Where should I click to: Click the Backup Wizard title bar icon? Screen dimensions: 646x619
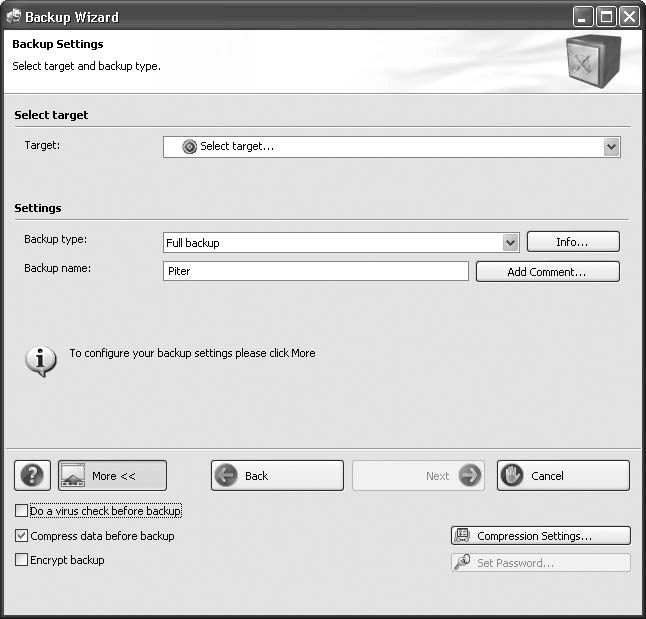(13, 16)
